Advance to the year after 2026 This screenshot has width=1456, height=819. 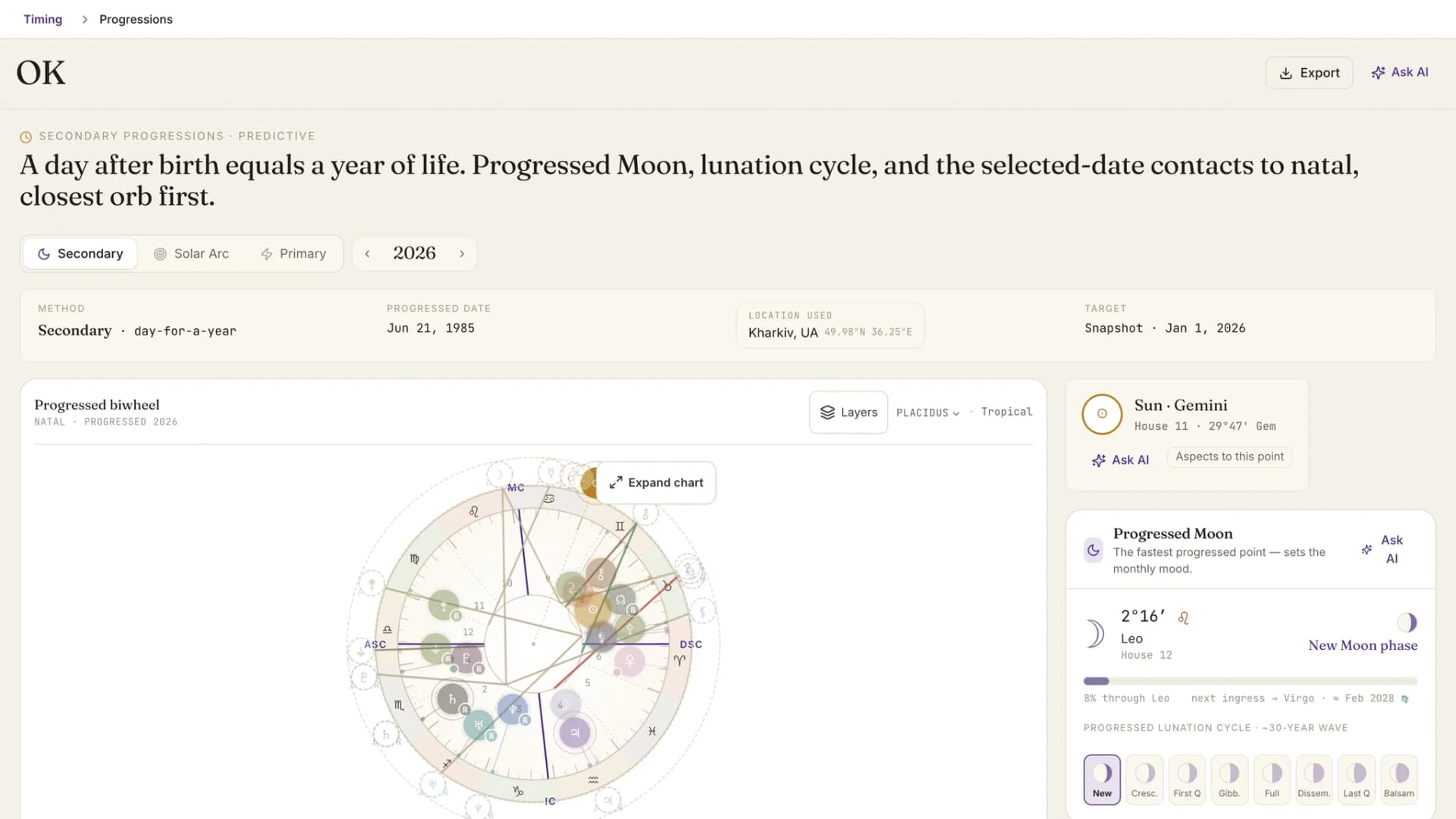[462, 254]
